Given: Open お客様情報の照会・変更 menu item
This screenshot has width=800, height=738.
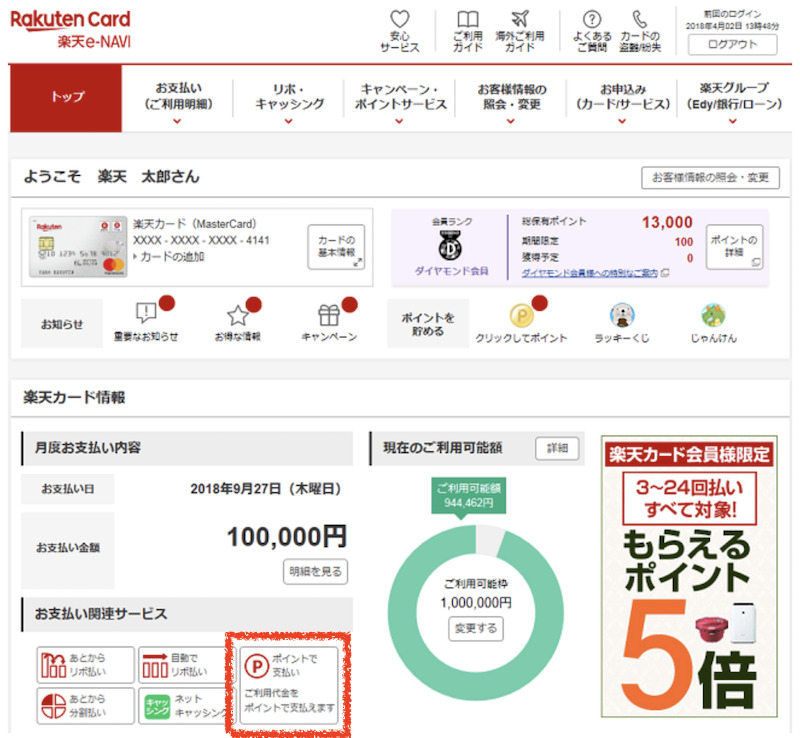Looking at the screenshot, I should coord(512,96).
